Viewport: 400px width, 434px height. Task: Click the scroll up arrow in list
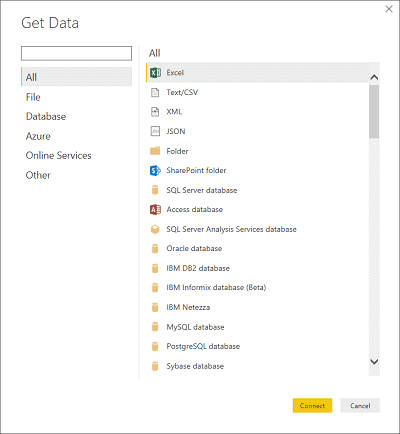374,77
